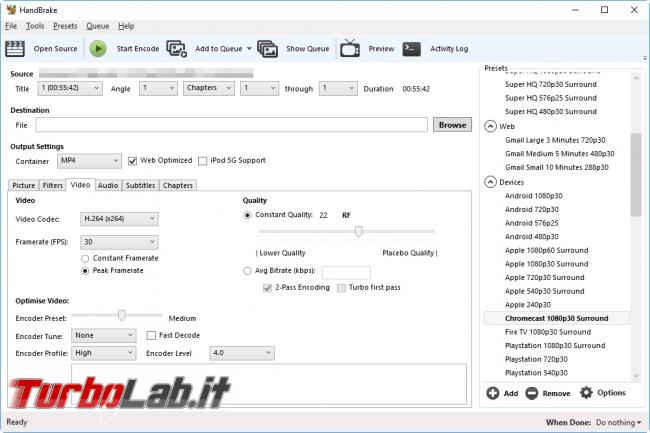
Task: Open the Queue menu
Action: (x=97, y=26)
